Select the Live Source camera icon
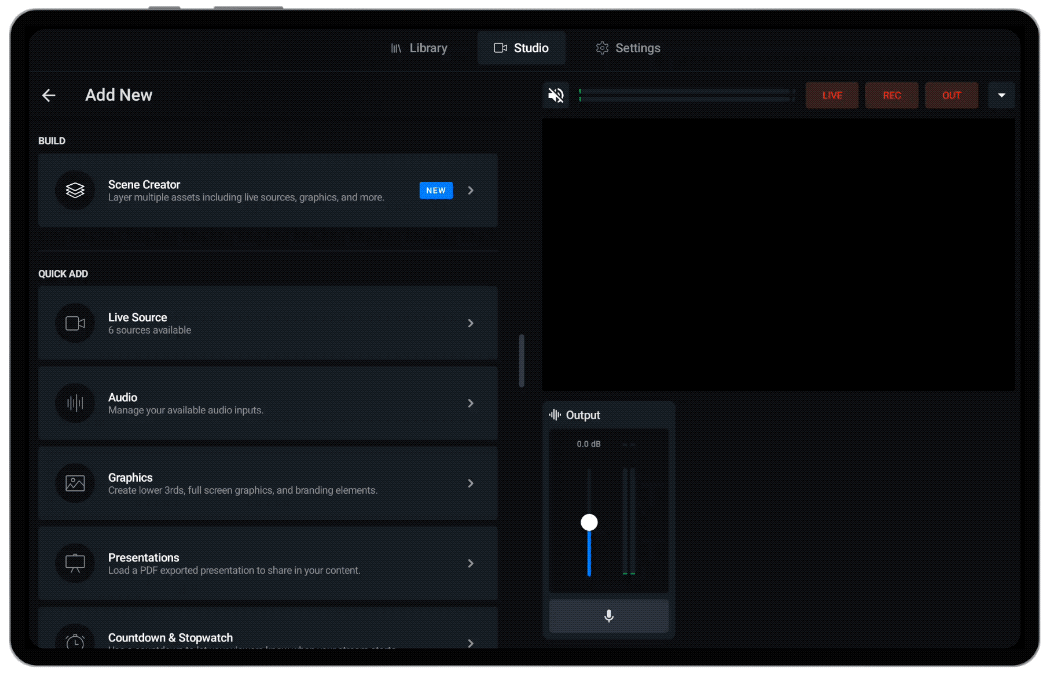 pos(75,323)
